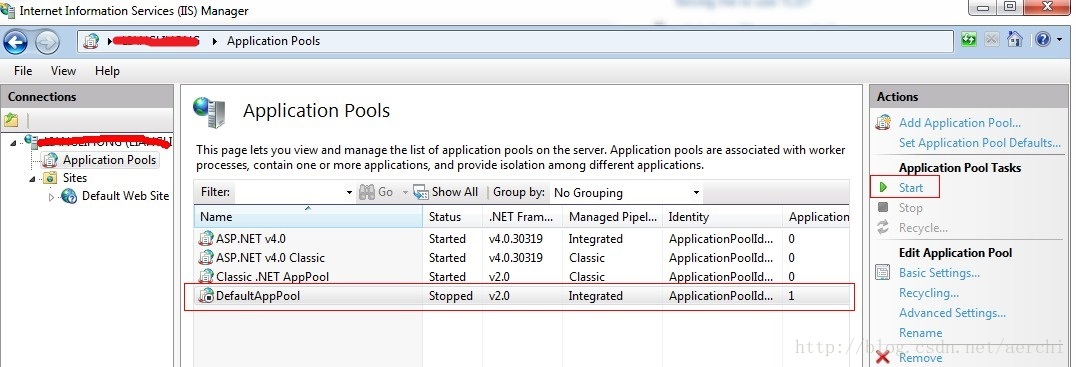Viewport: 1076px width, 367px height.
Task: Click the Recycle arrows icon in Actions
Action: 883,228
